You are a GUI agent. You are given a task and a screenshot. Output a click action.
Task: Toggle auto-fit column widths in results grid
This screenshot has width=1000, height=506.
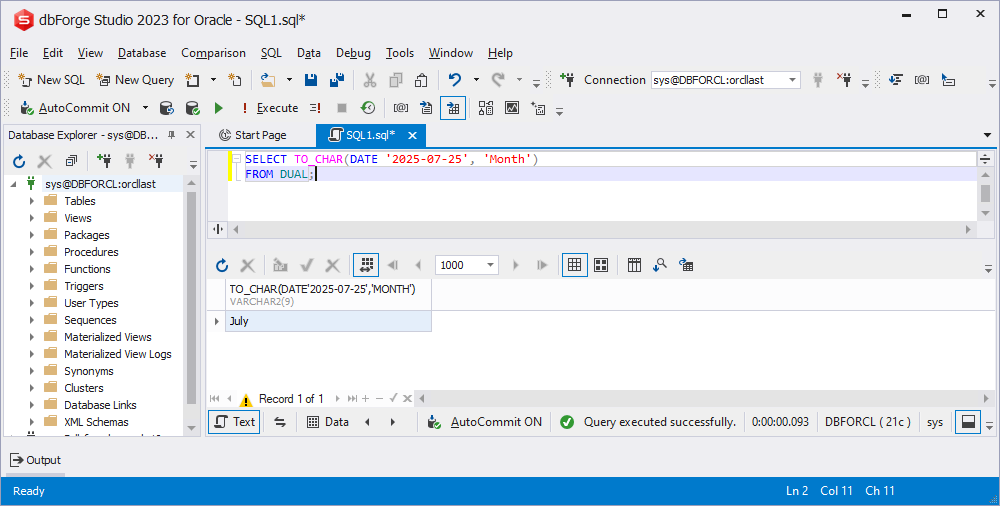366,265
